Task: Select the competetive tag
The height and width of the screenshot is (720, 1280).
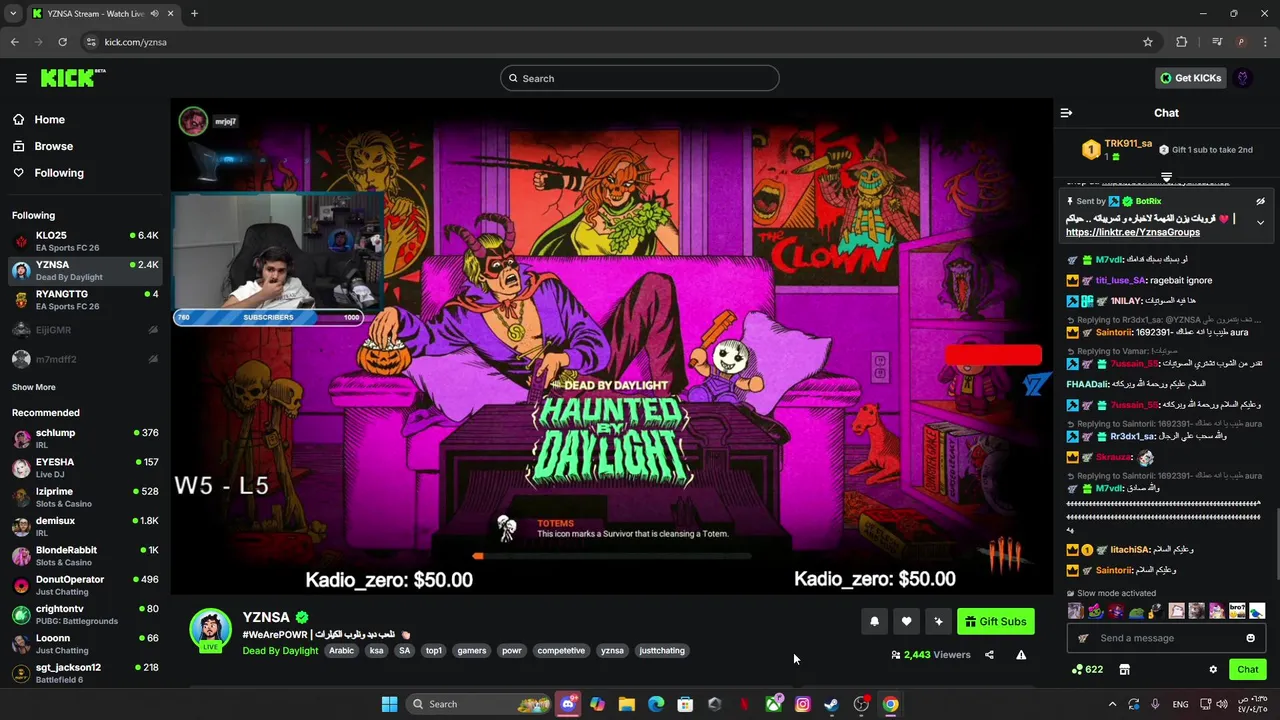Action: (x=561, y=650)
